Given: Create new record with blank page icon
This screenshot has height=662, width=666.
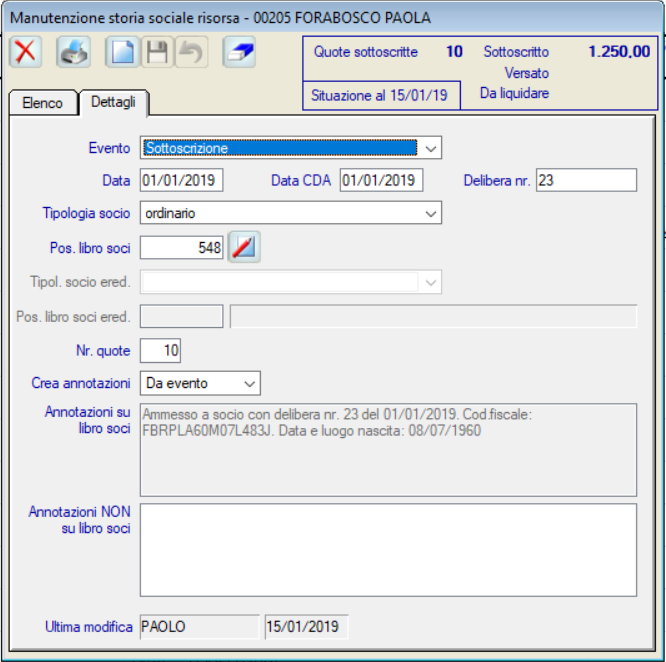Looking at the screenshot, I should point(122,52).
